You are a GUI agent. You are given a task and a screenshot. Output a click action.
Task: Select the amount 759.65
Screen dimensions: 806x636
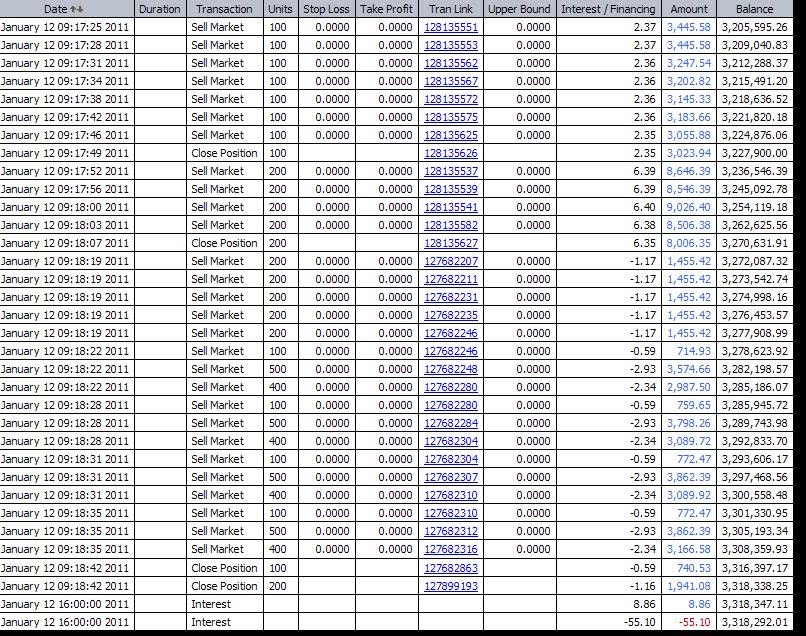tap(693, 405)
